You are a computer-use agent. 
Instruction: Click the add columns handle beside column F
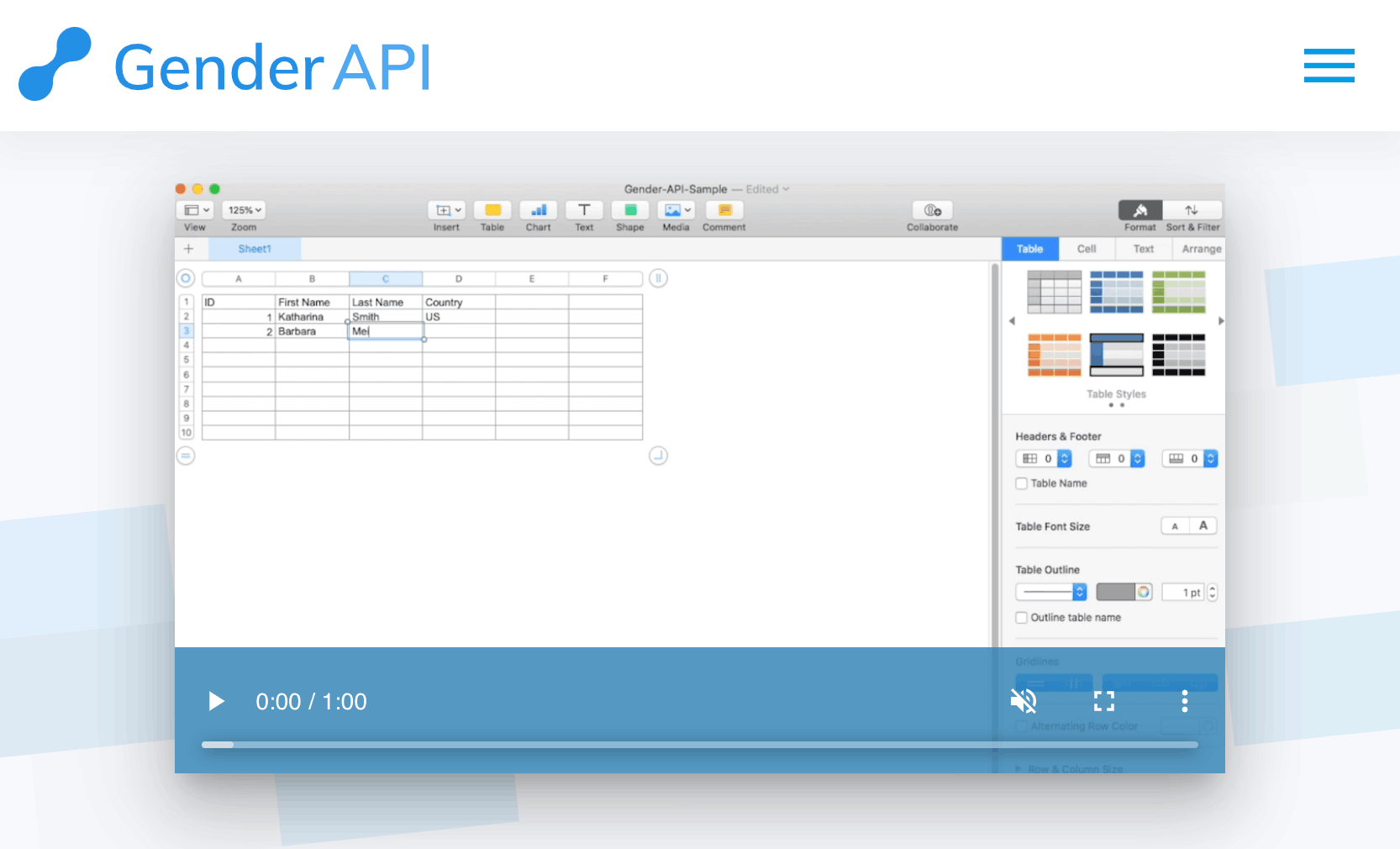(659, 278)
